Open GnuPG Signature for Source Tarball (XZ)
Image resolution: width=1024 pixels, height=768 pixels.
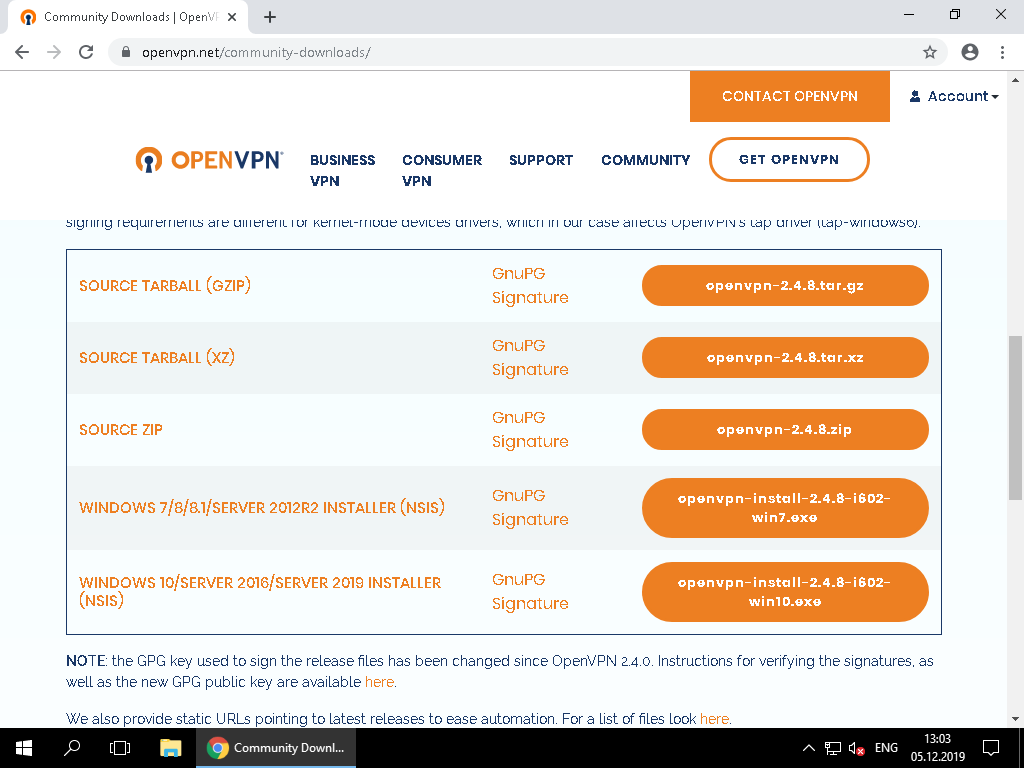pos(530,357)
